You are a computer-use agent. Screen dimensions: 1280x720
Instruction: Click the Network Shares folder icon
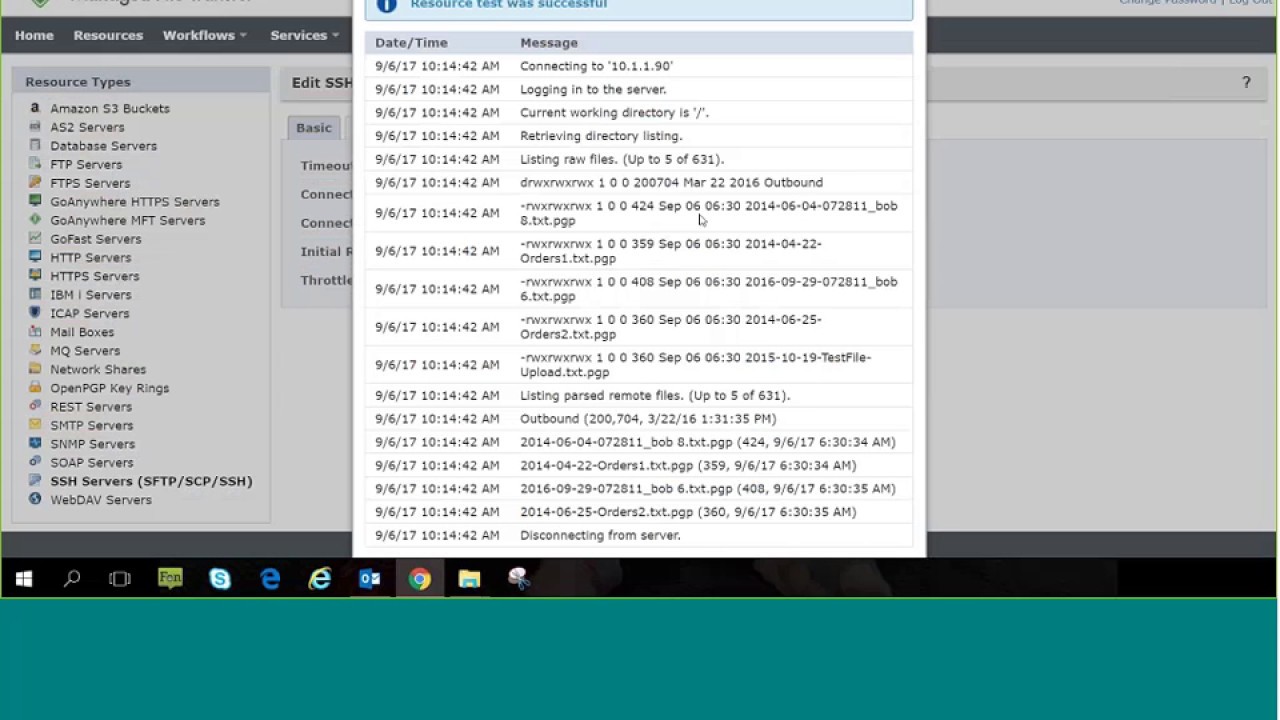[x=35, y=369]
